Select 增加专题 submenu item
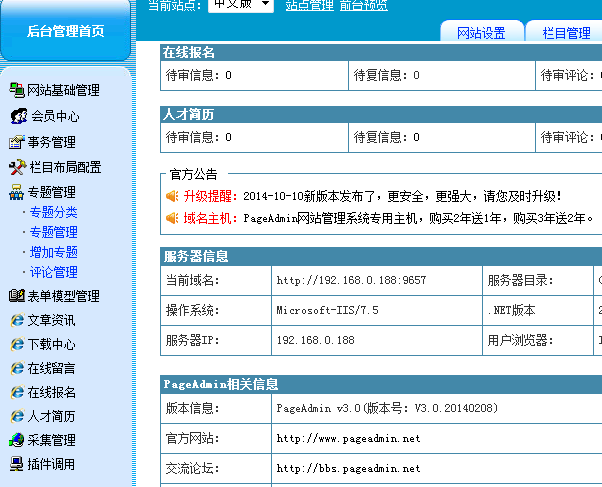602x487 pixels. point(53,252)
